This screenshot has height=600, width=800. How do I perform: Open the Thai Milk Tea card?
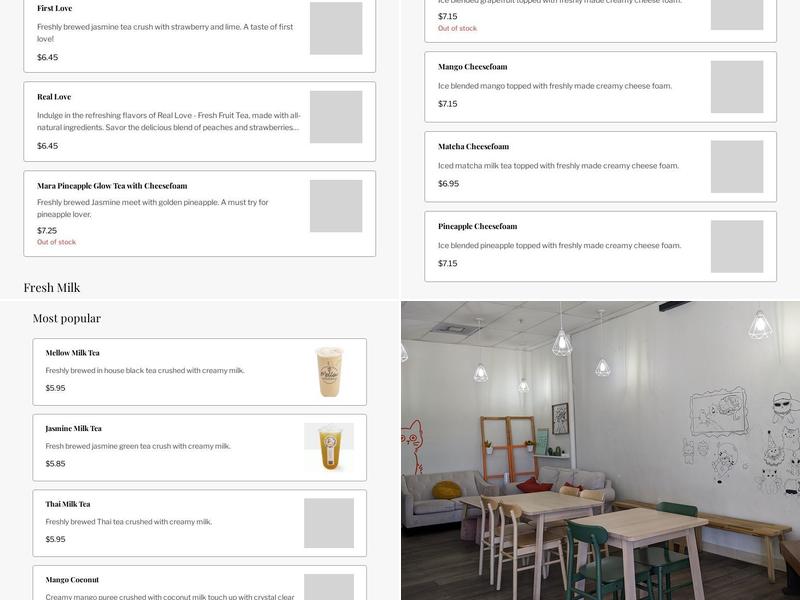[x=199, y=523]
